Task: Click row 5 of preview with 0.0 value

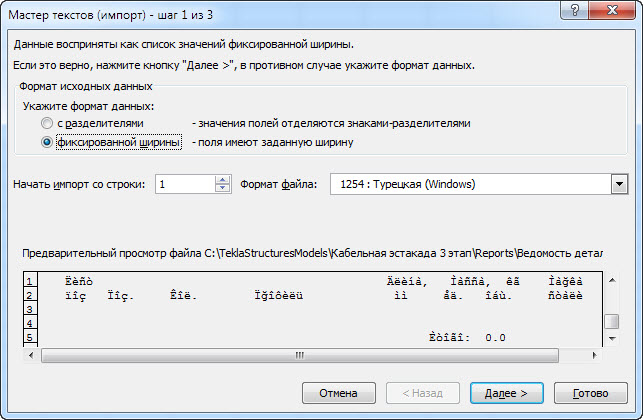Action: [x=312, y=338]
